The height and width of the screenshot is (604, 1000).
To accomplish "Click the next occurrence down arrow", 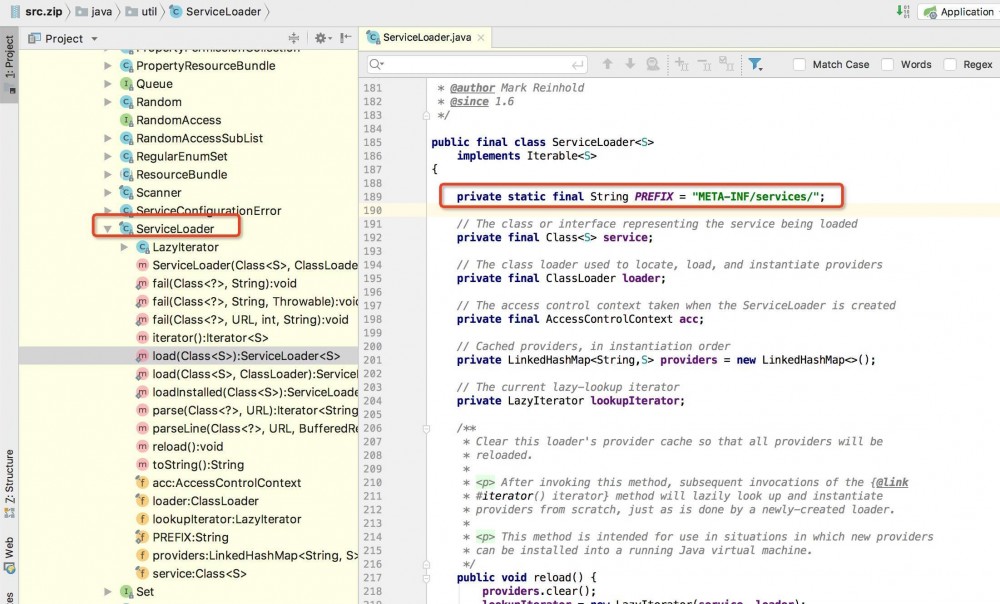I will 630,64.
